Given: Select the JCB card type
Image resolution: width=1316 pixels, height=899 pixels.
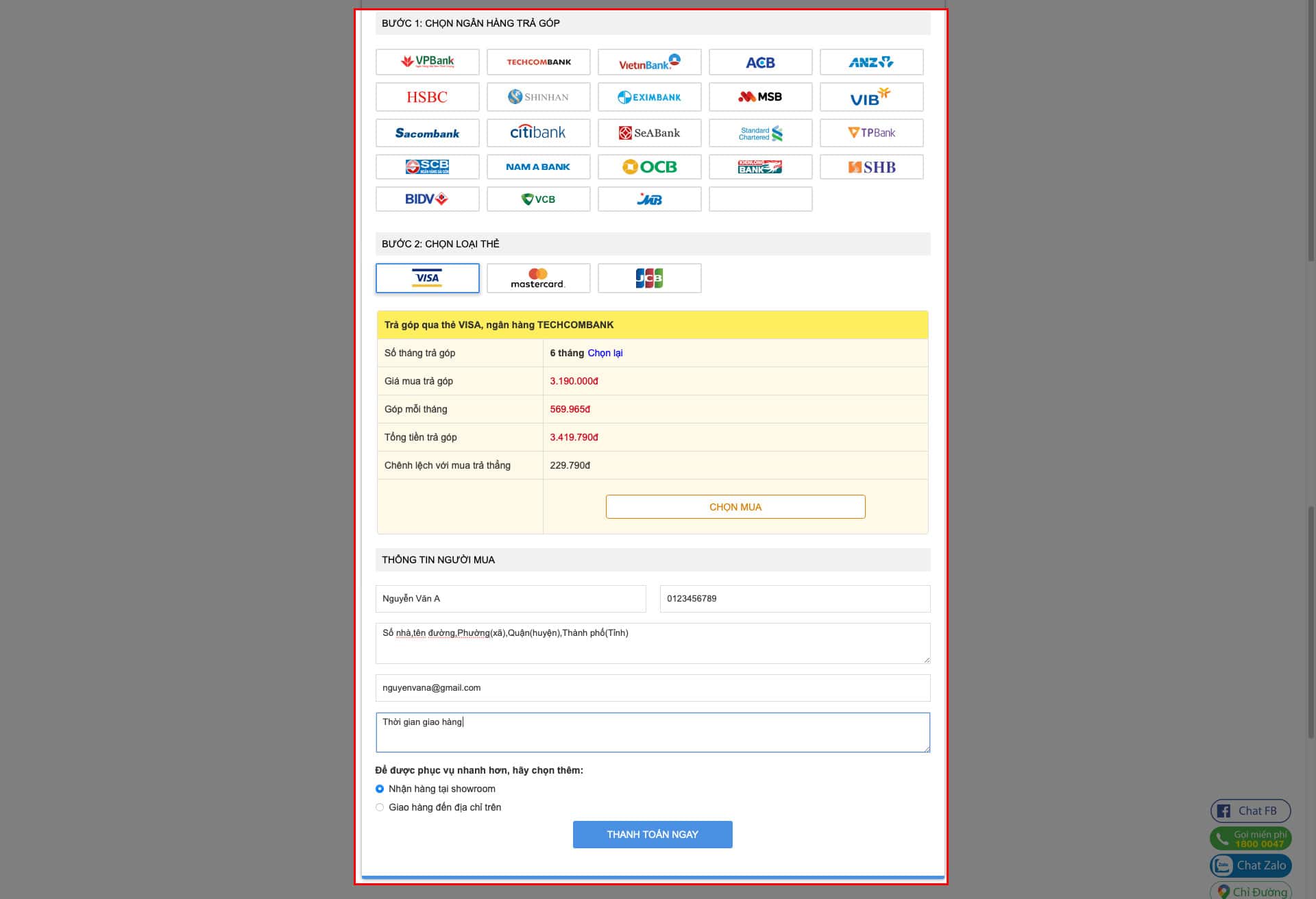Looking at the screenshot, I should pos(649,278).
